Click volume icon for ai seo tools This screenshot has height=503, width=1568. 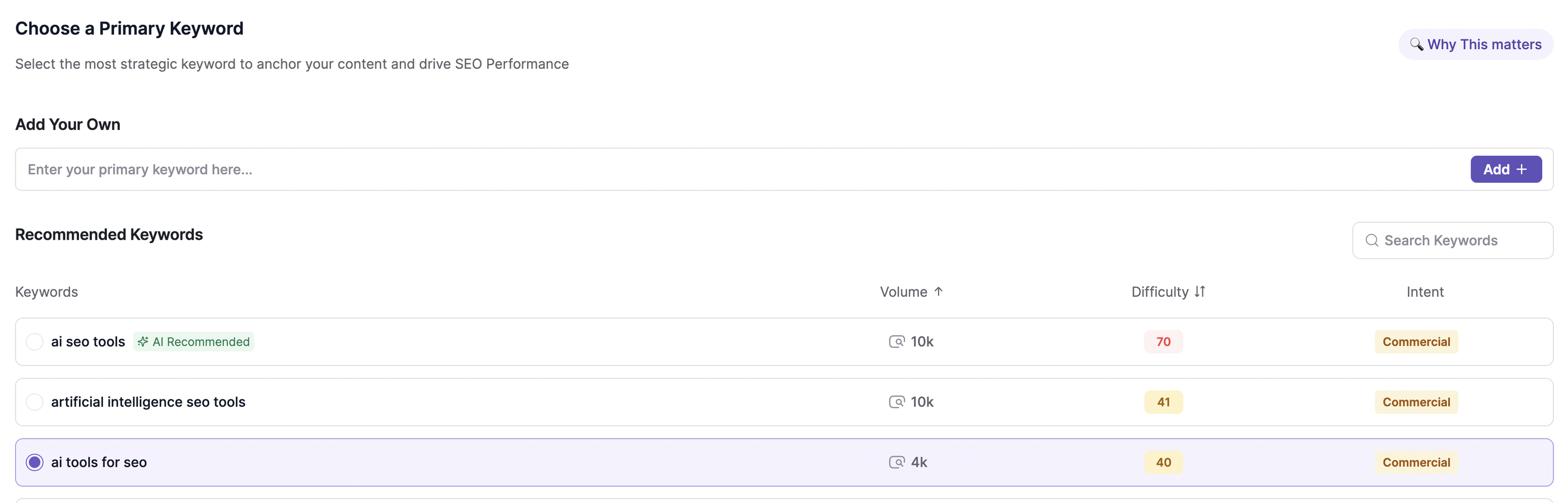(897, 342)
